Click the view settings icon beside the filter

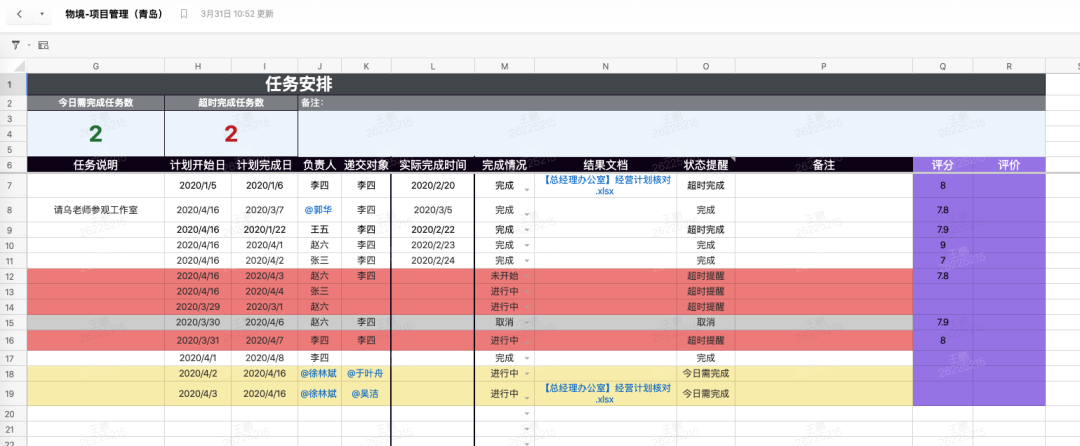43,45
